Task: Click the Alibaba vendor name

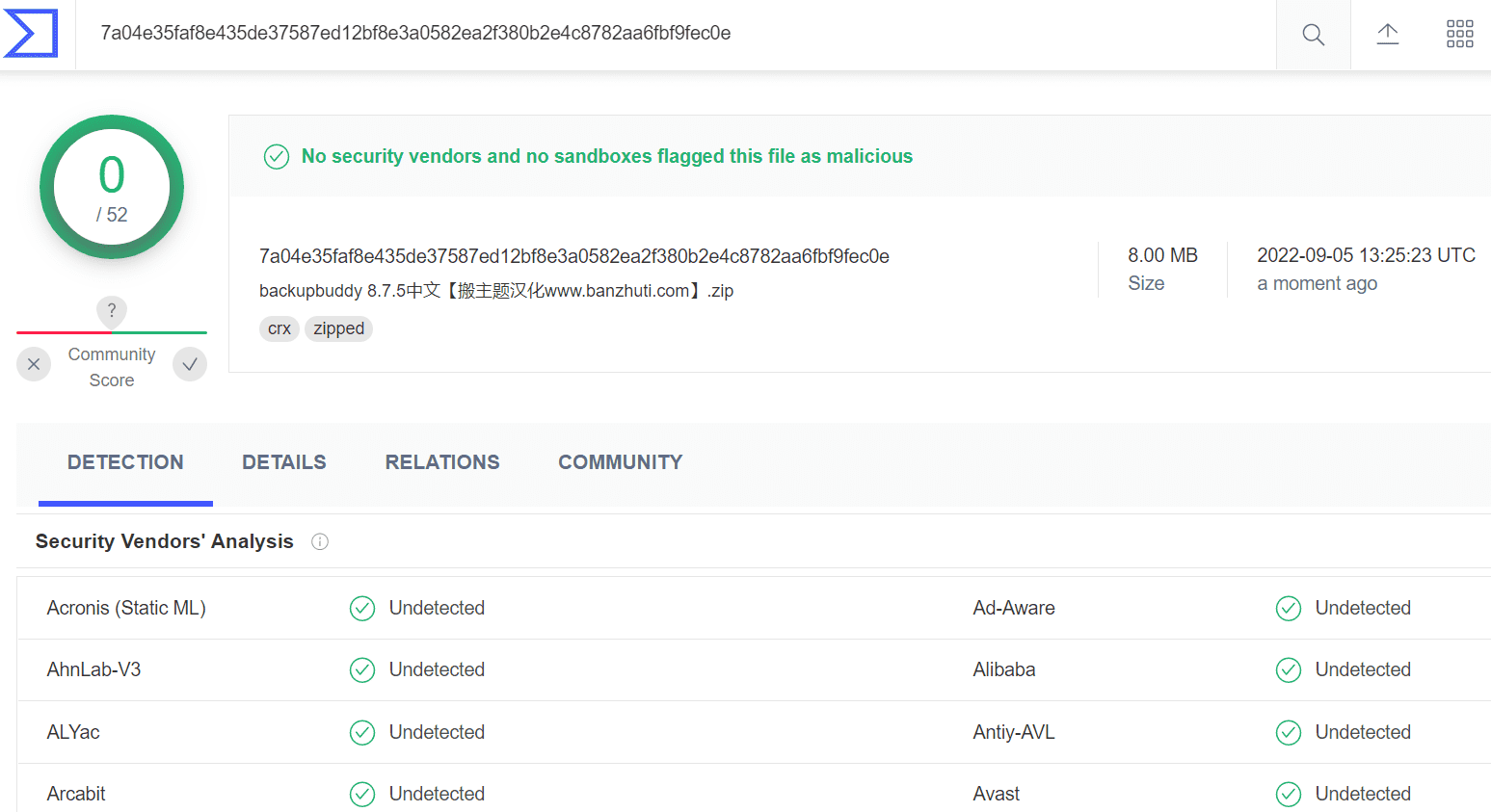Action: [1004, 669]
